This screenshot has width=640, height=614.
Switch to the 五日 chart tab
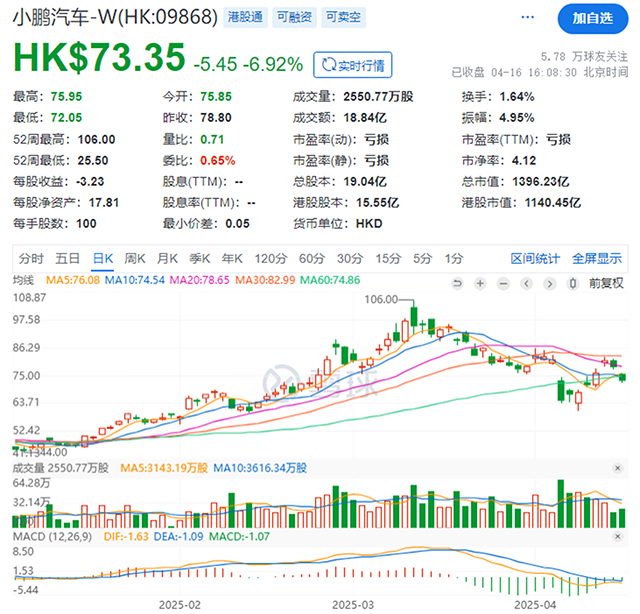[67, 258]
